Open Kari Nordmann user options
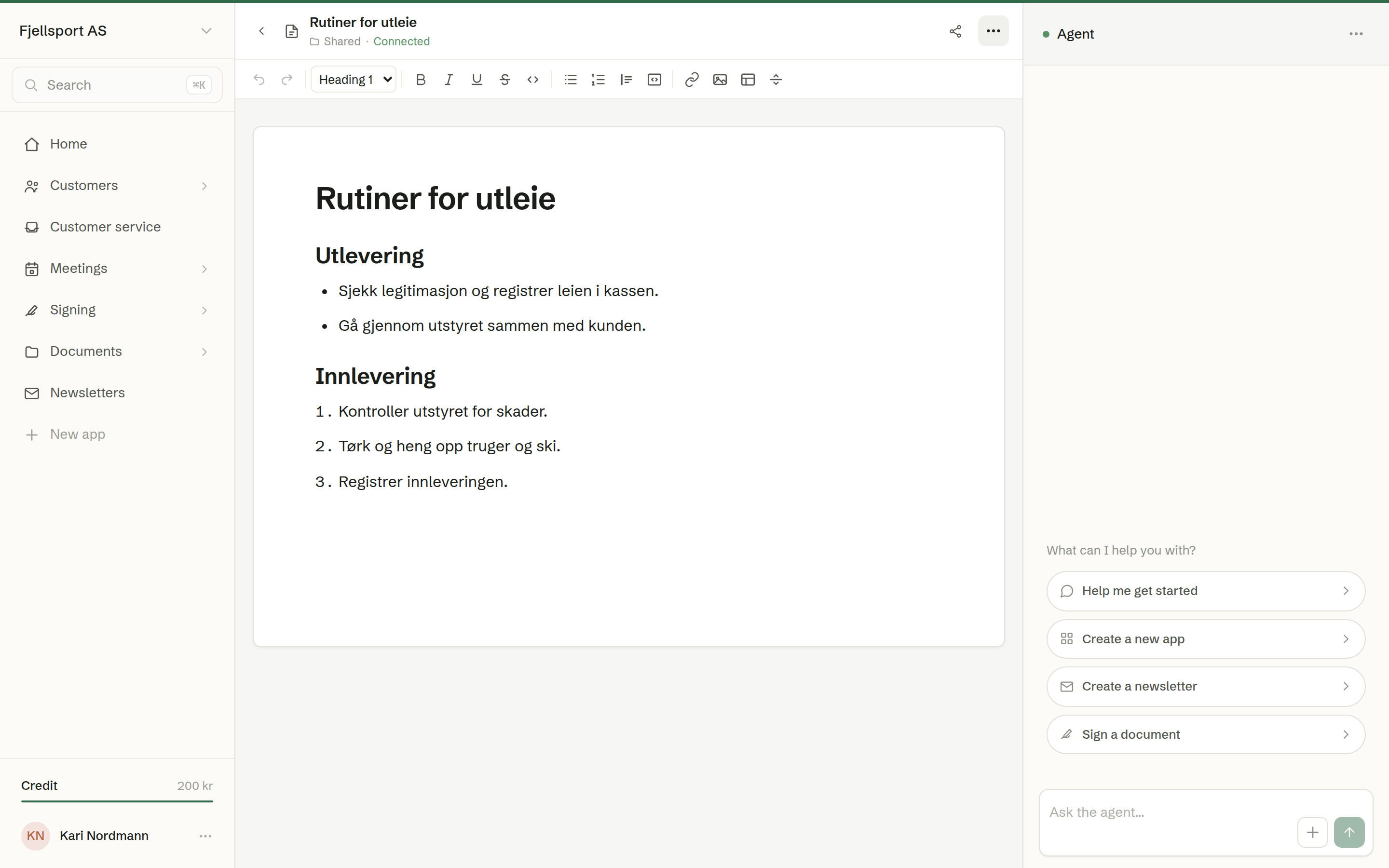This screenshot has width=1389, height=868. click(205, 836)
